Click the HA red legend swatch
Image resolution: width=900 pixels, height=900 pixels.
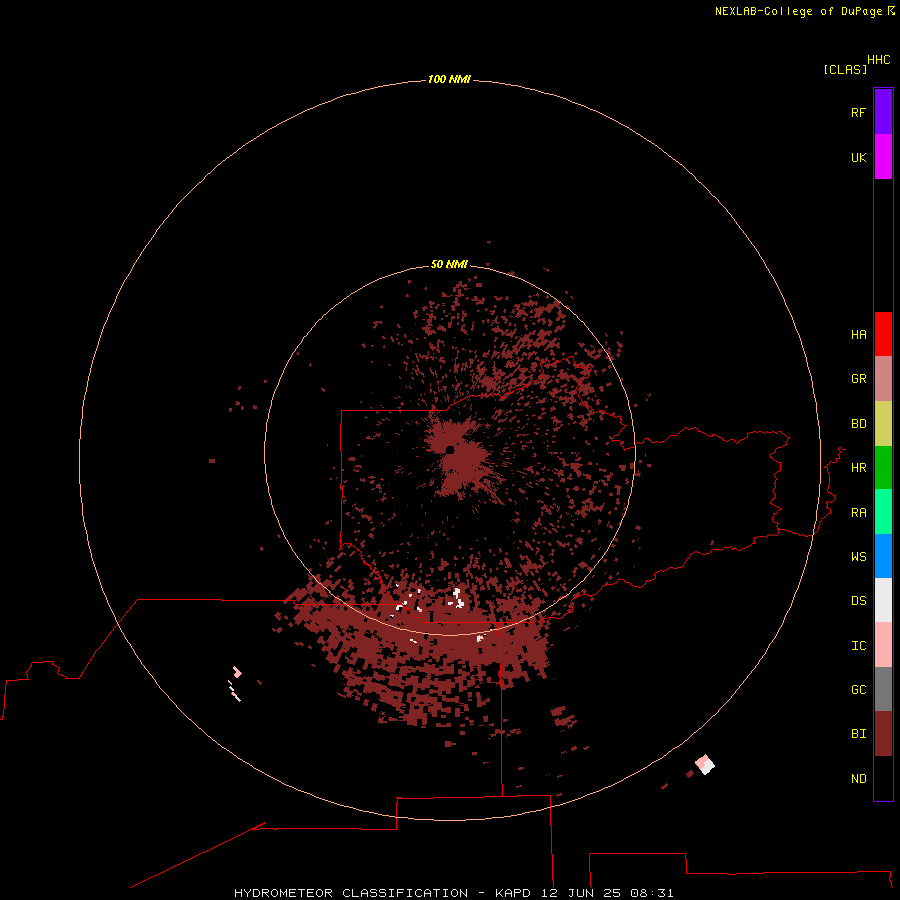pyautogui.click(x=883, y=334)
